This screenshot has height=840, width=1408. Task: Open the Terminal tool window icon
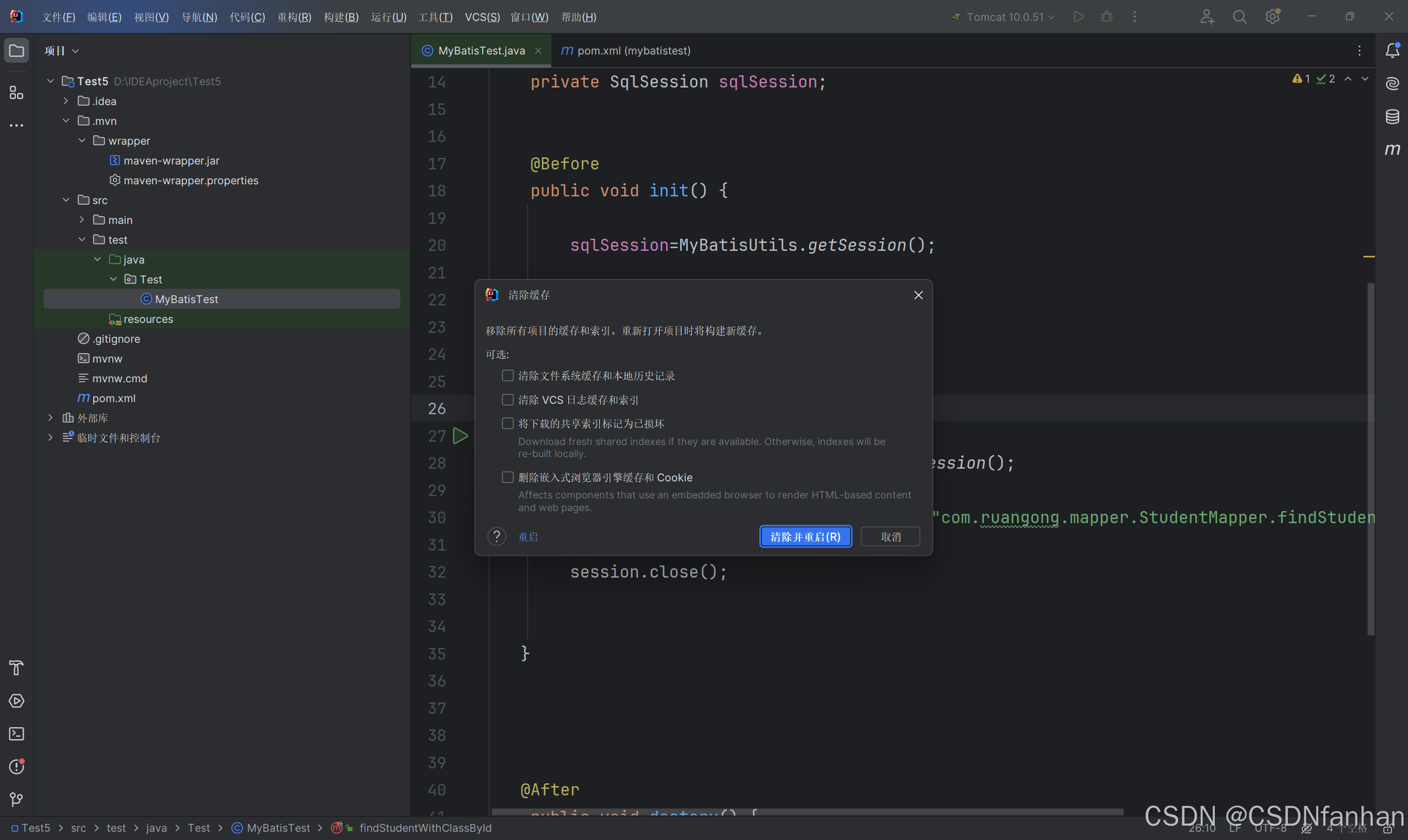[17, 734]
